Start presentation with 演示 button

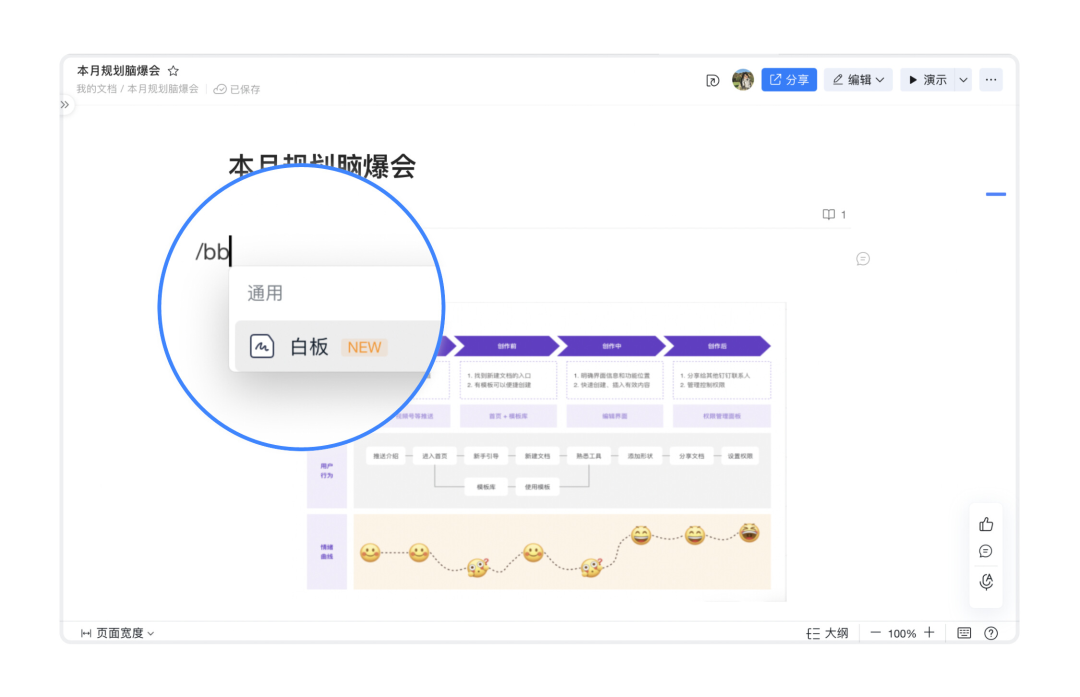tap(927, 80)
